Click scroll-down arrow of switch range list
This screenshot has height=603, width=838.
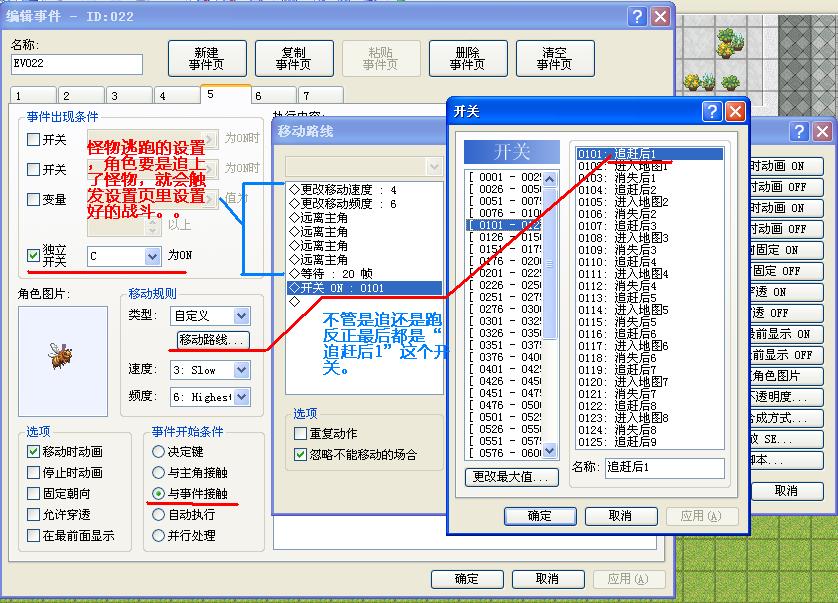(549, 451)
